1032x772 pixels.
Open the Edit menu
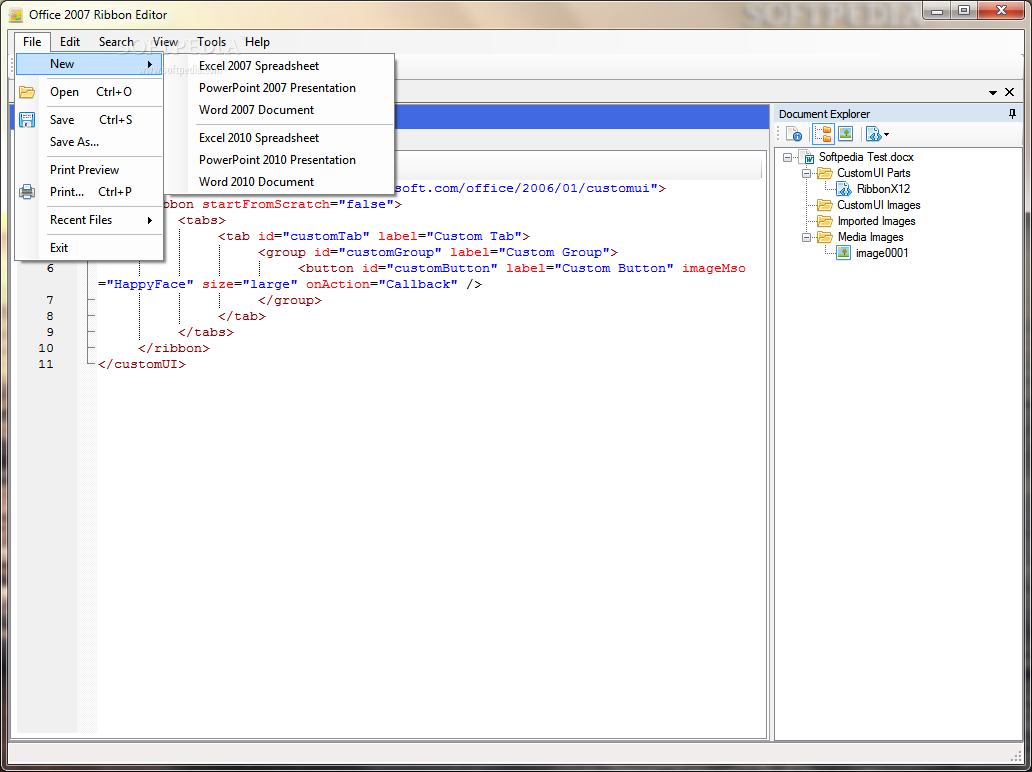tap(70, 41)
